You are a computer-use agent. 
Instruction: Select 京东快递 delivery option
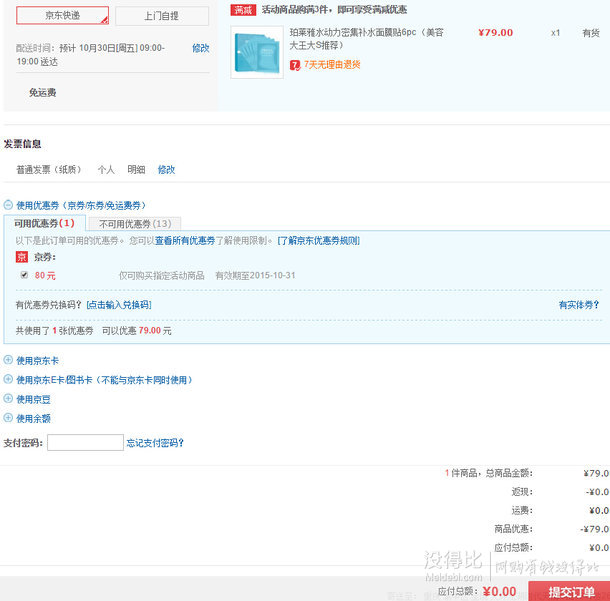pos(62,16)
